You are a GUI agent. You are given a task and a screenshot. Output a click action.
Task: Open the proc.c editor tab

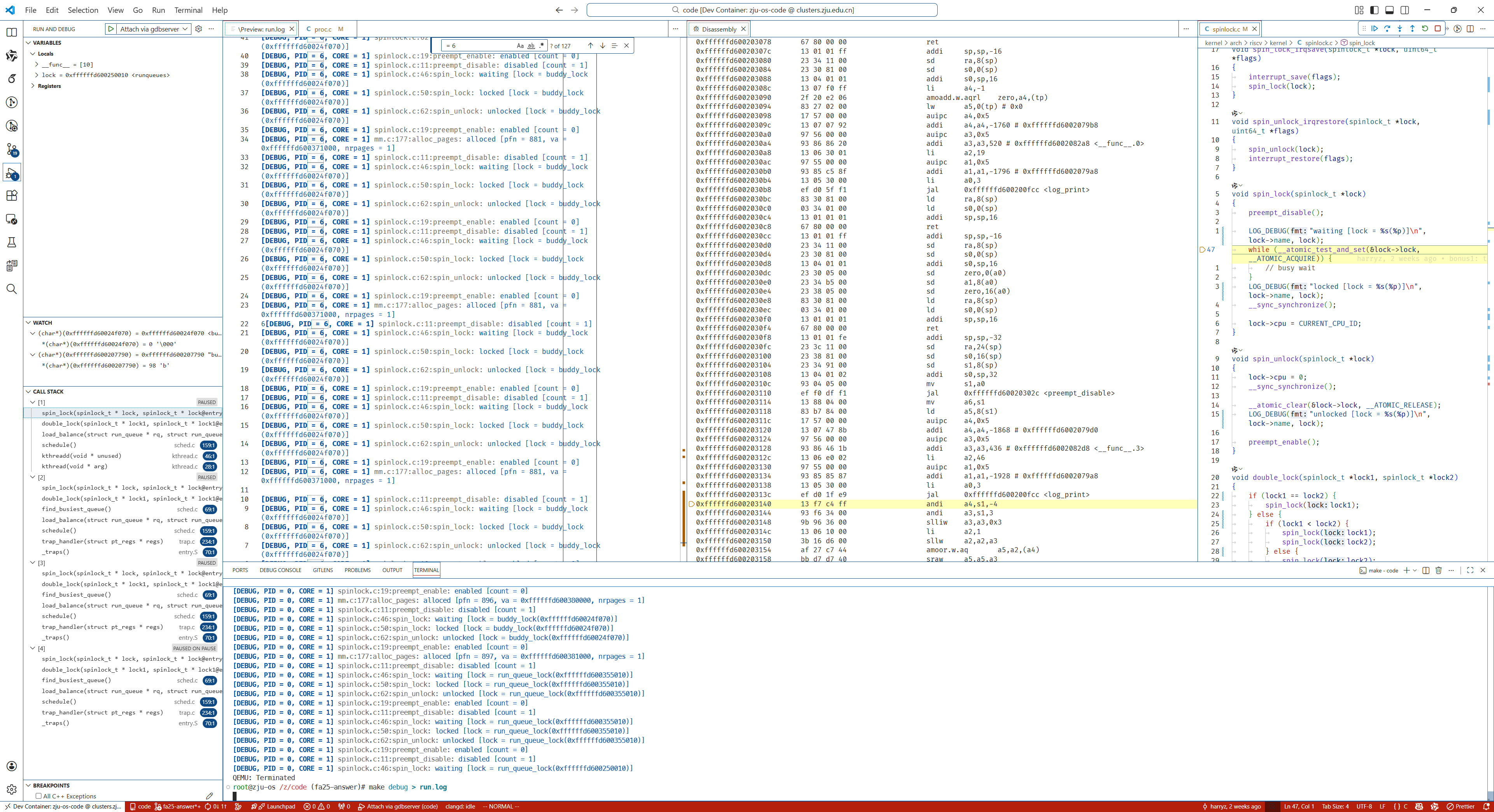[323, 29]
